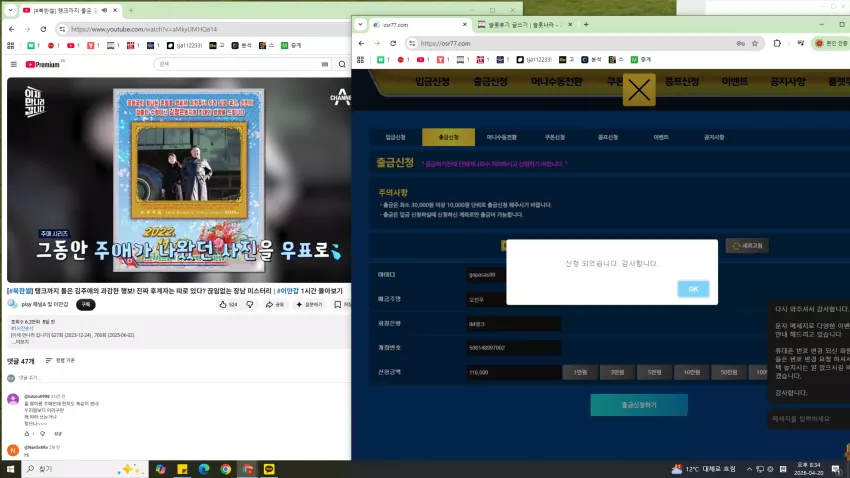Open 입금신청 in the gold top navigation

point(433,82)
